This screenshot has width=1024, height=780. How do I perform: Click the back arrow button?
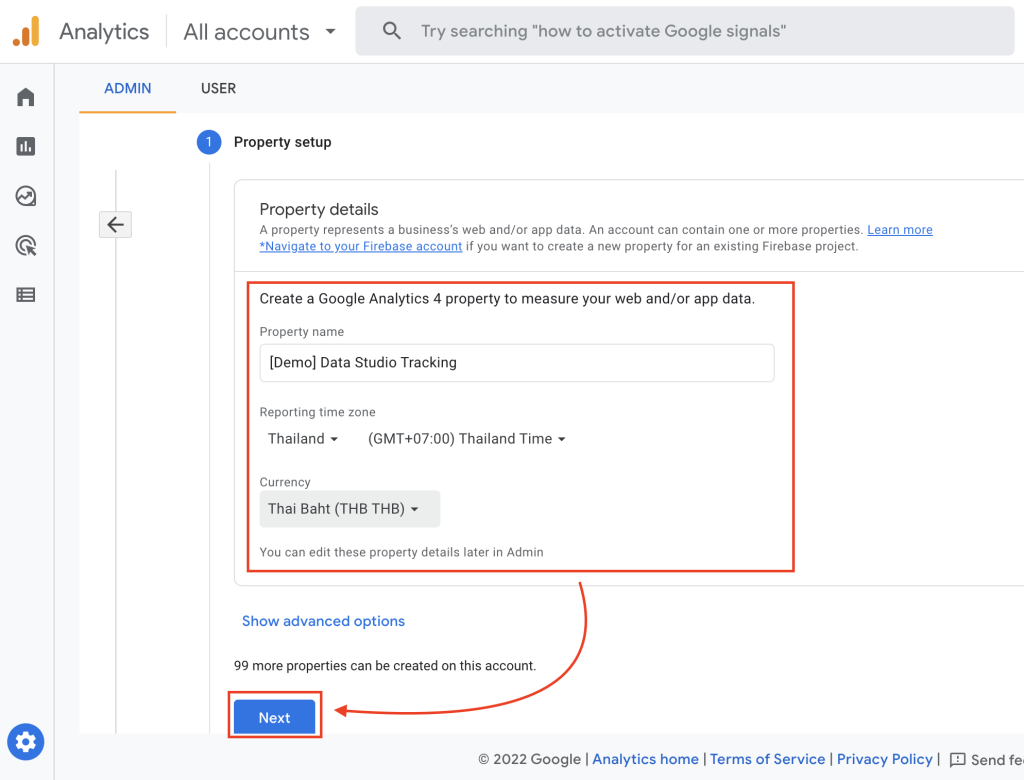tap(116, 225)
